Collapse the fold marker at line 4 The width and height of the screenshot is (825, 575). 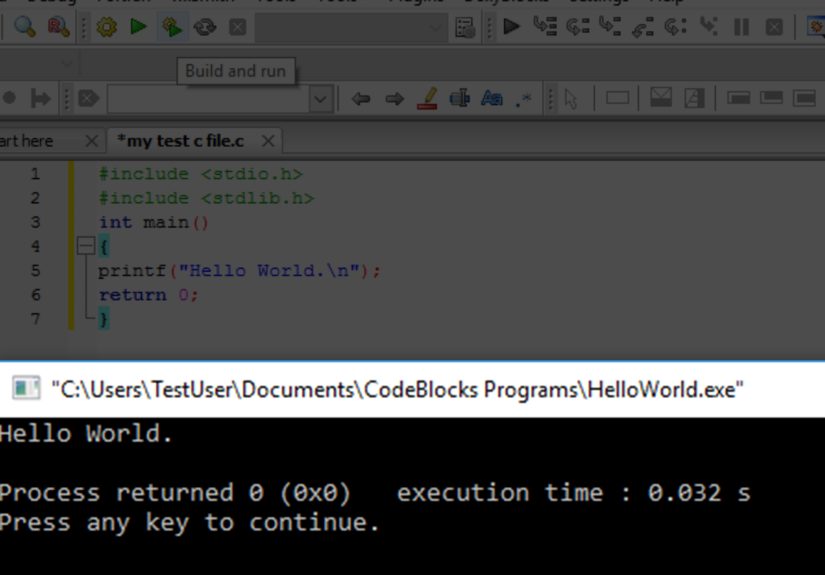pyautogui.click(x=86, y=246)
